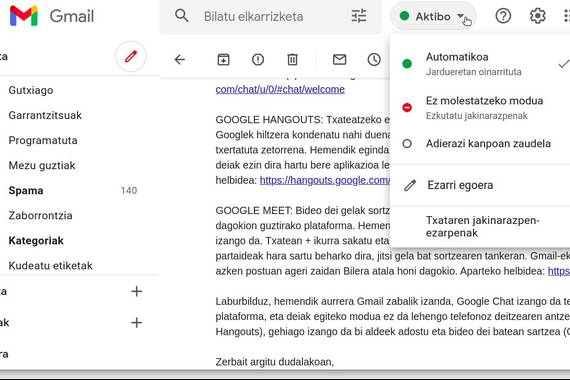Image resolution: width=570 pixels, height=380 pixels.
Task: Open the Help question mark icon
Action: (503, 16)
